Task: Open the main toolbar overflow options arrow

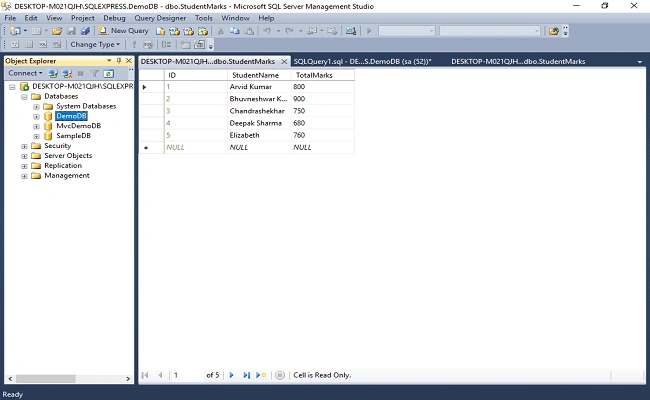Action: tap(565, 31)
